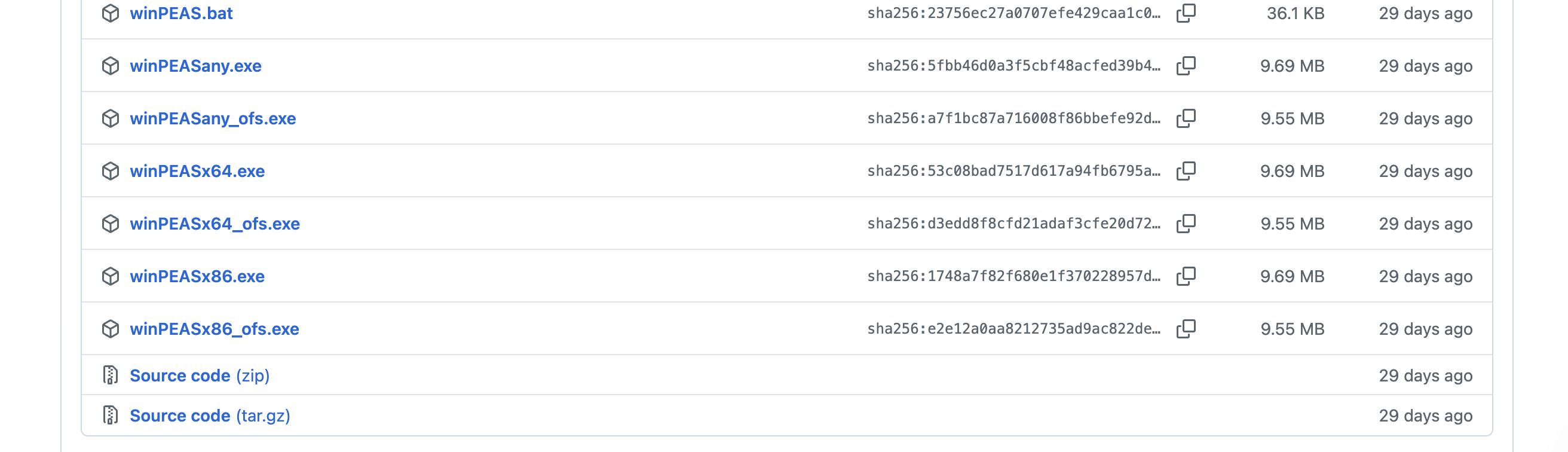Click the package icon beside winPEASany.exe
The height and width of the screenshot is (452, 1568).
pos(110,66)
